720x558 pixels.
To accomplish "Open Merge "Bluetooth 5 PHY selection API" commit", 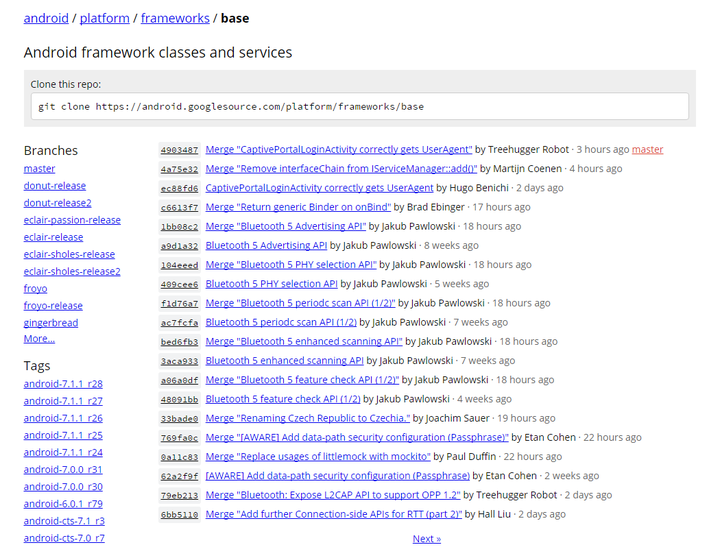I will point(291,265).
